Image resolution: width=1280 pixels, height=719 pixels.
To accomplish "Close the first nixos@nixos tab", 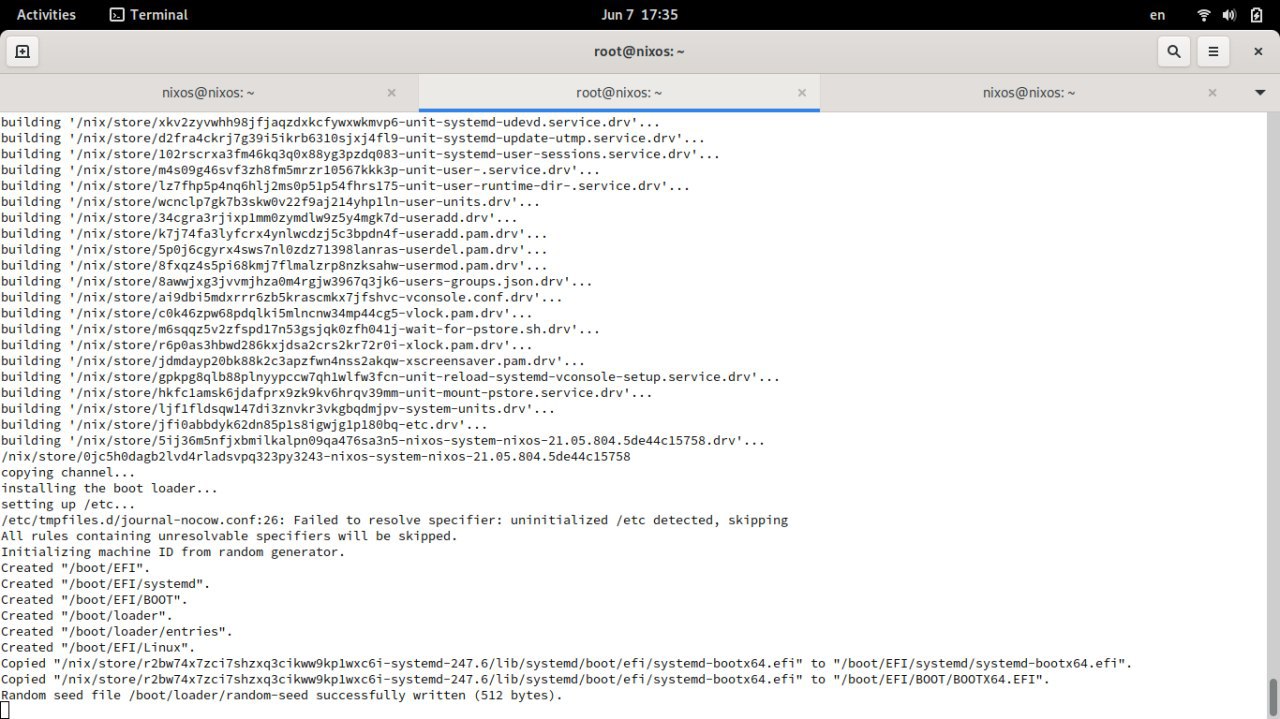I will (391, 92).
